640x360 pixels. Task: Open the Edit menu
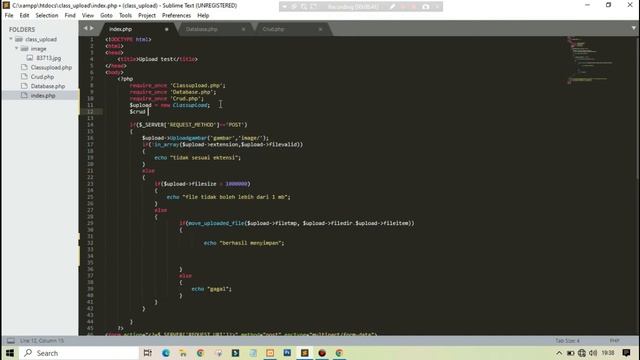coord(24,16)
